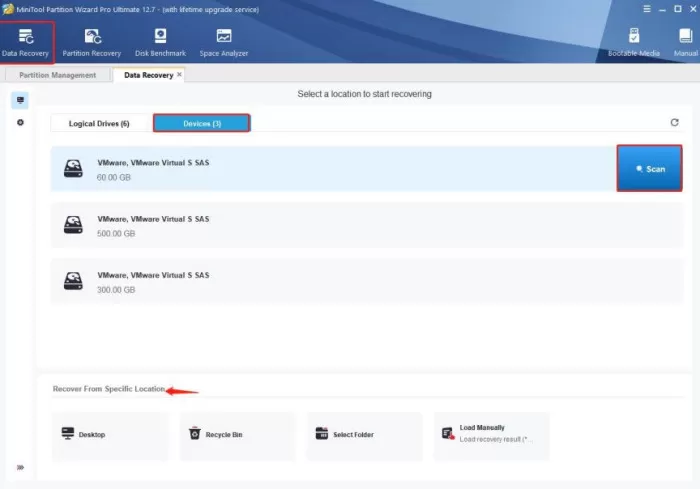Click the Scan button for the 60 GB disk

tap(650, 168)
